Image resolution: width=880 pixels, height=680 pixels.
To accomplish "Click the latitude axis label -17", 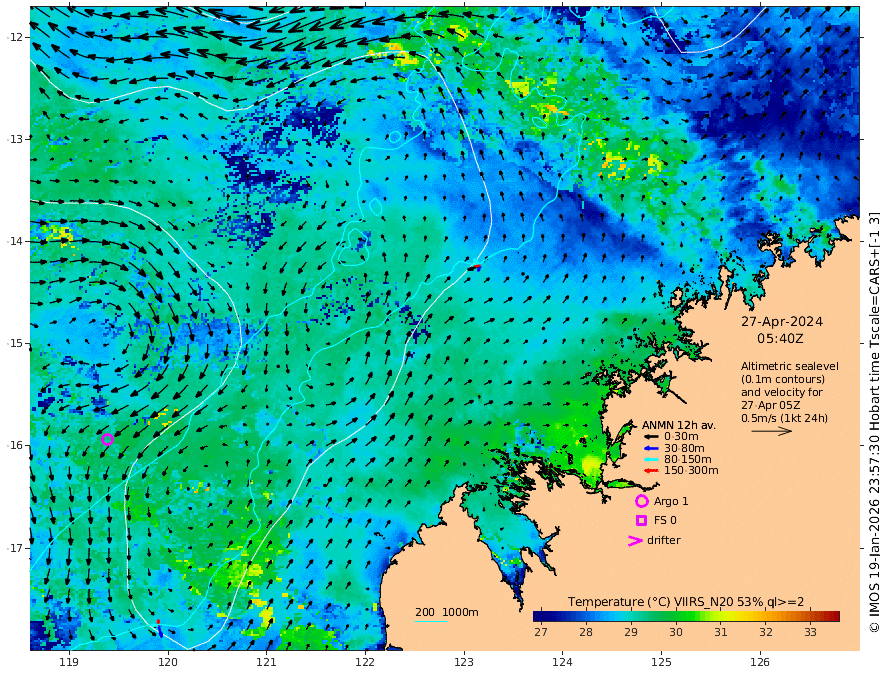I will [x=17, y=548].
